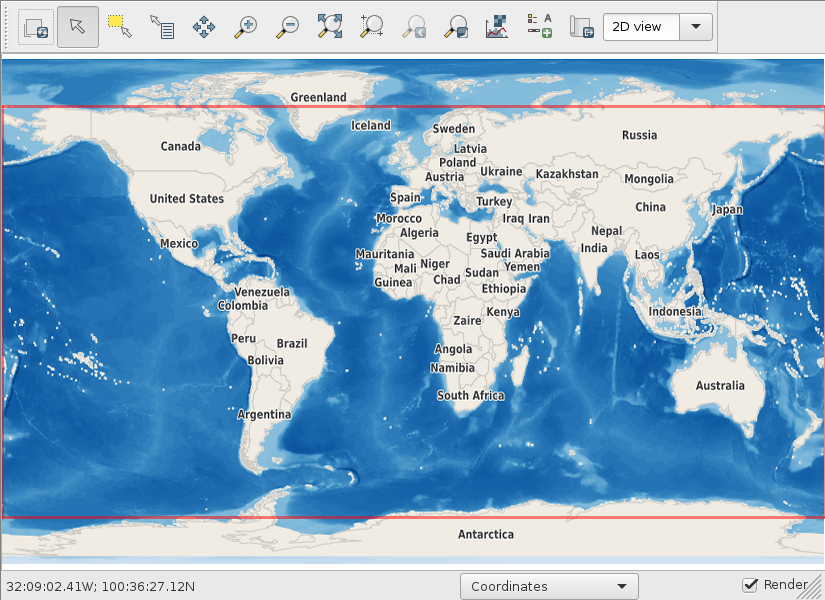Go to previous zoom extent
The height and width of the screenshot is (600, 825).
click(414, 27)
